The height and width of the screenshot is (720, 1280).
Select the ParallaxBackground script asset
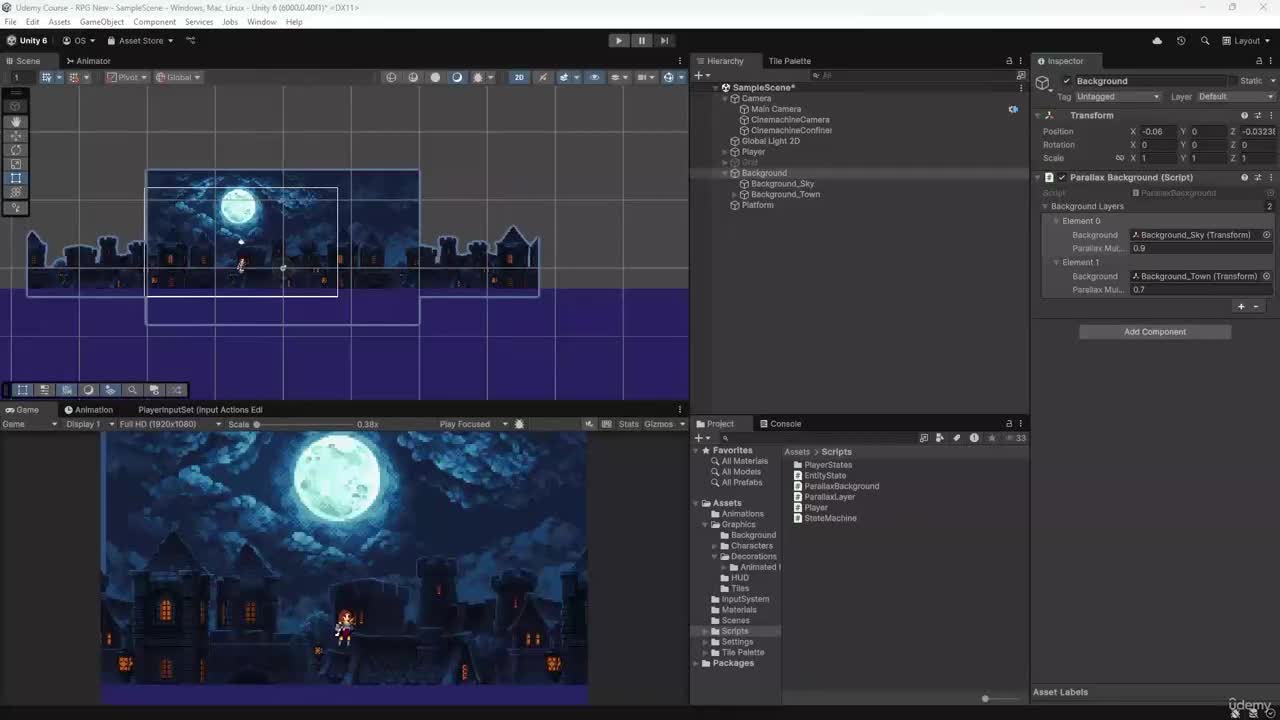pyautogui.click(x=841, y=486)
